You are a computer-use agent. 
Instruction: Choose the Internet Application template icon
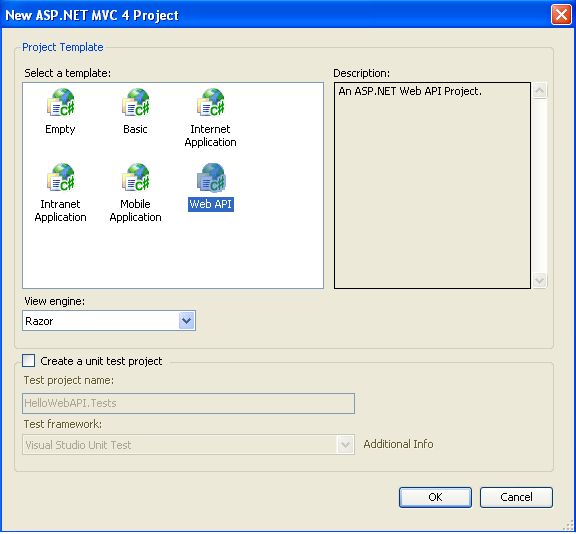coord(210,102)
